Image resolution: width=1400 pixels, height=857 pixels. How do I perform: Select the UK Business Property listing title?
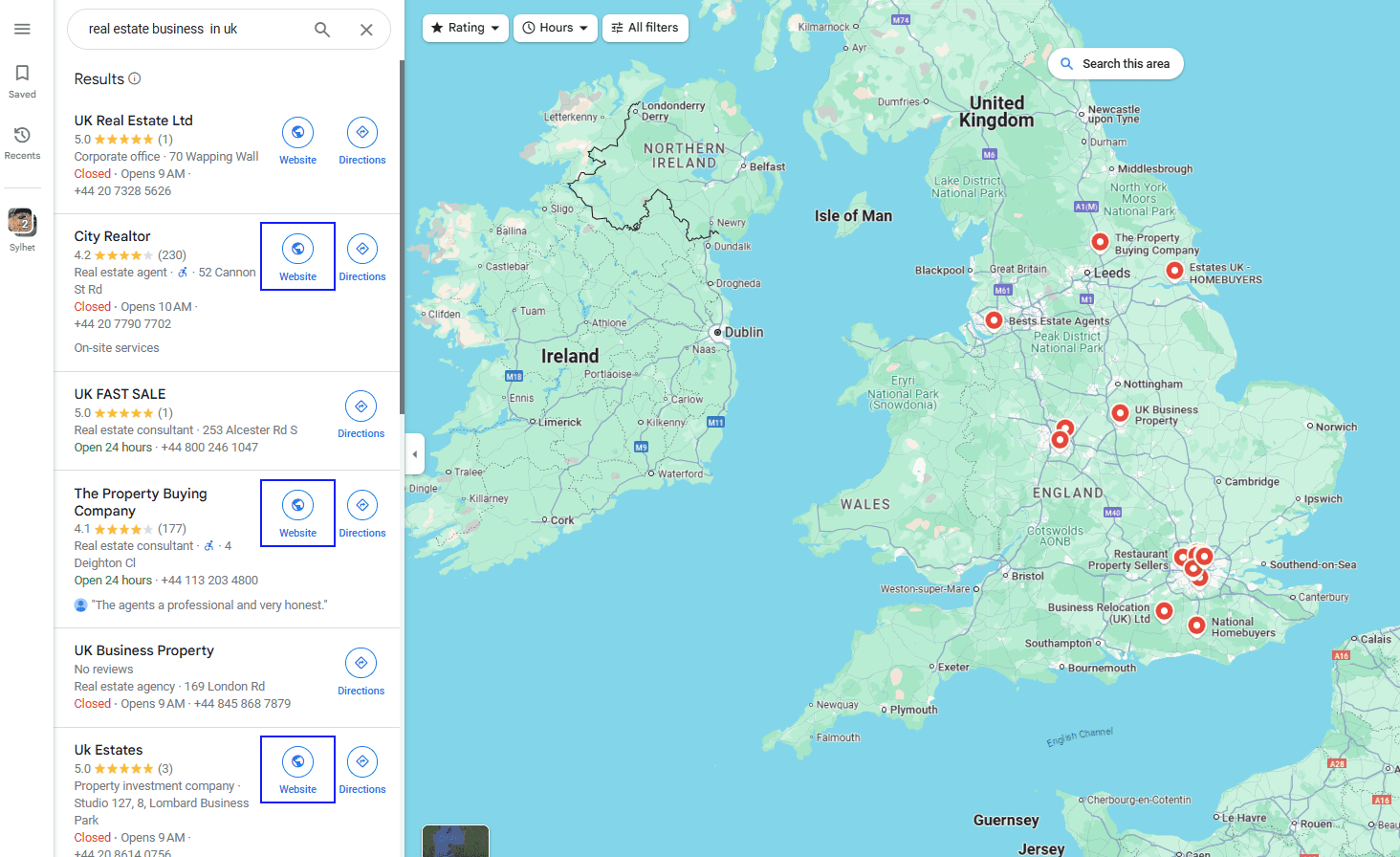pyautogui.click(x=143, y=650)
